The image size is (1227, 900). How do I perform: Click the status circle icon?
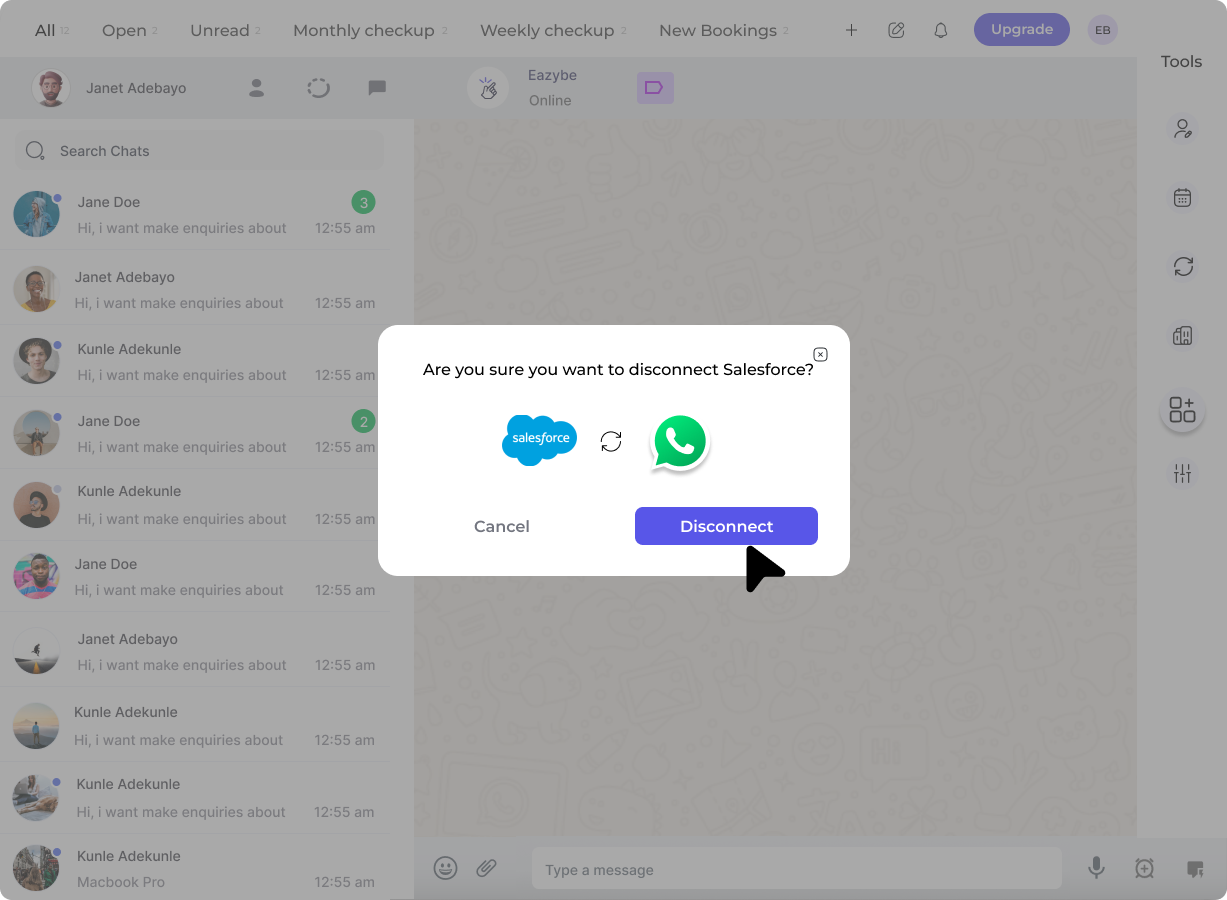pyautogui.click(x=318, y=88)
